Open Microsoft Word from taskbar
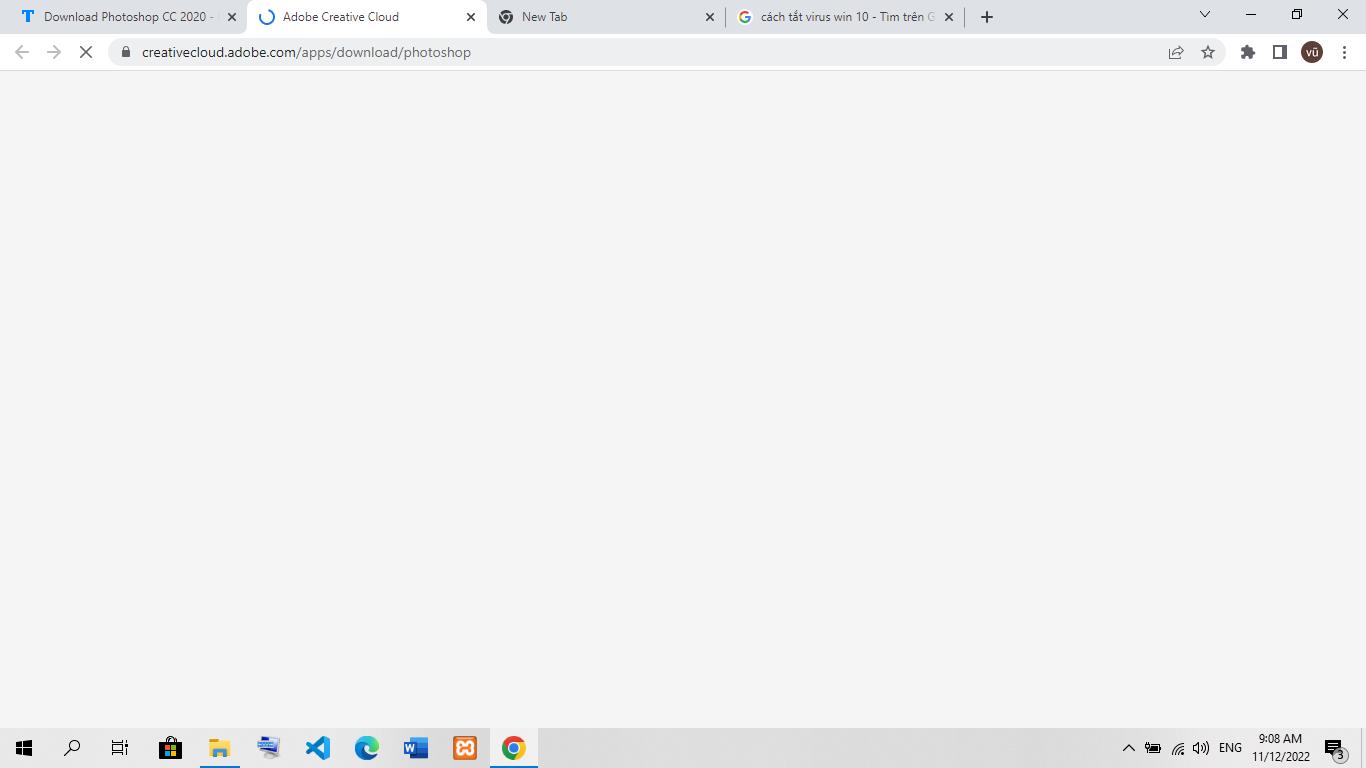Viewport: 1366px width, 768px height. tap(416, 748)
